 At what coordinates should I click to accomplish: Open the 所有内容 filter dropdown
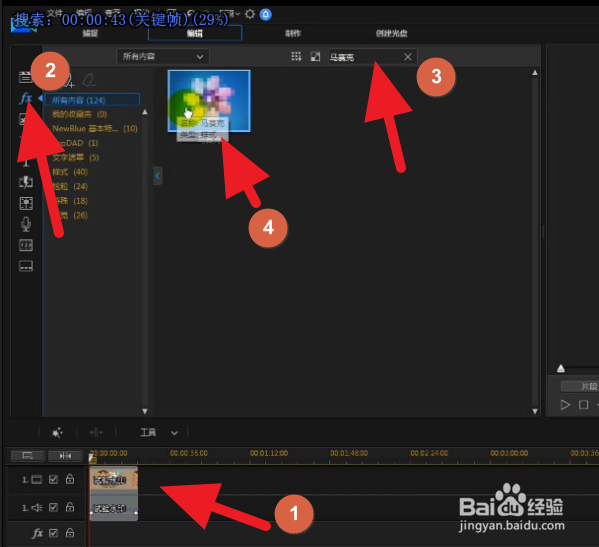coord(163,57)
